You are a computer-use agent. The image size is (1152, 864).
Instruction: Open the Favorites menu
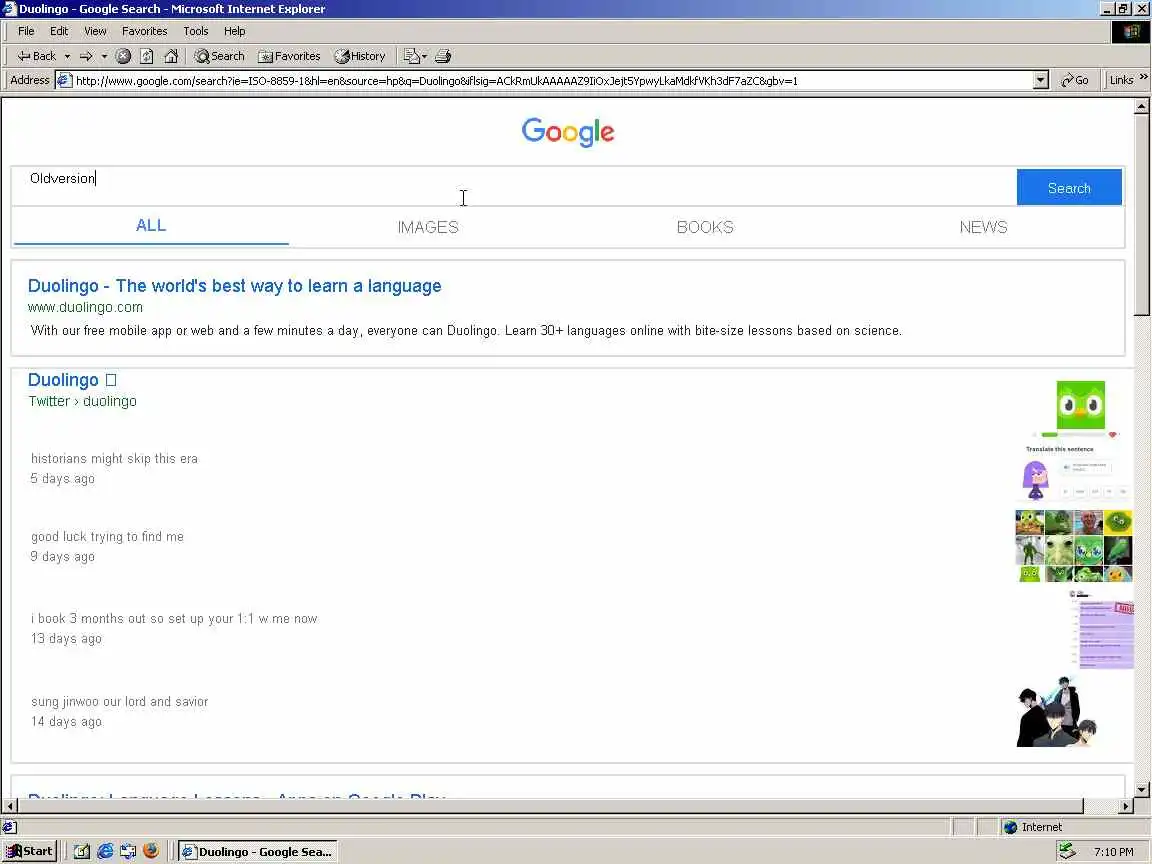[x=145, y=31]
